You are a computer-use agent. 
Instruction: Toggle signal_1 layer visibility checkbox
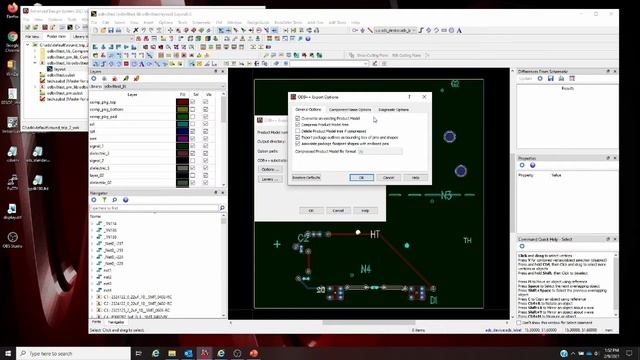coord(206,146)
